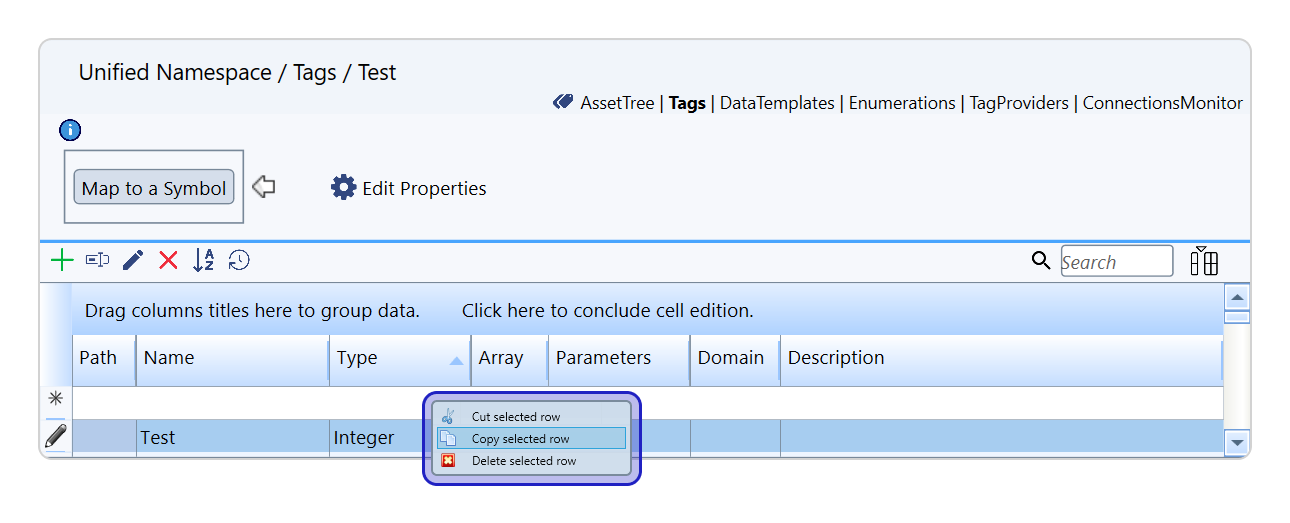Choose Cut selected row from context menu
Viewport: 1290px width, 523px height.
[x=516, y=417]
